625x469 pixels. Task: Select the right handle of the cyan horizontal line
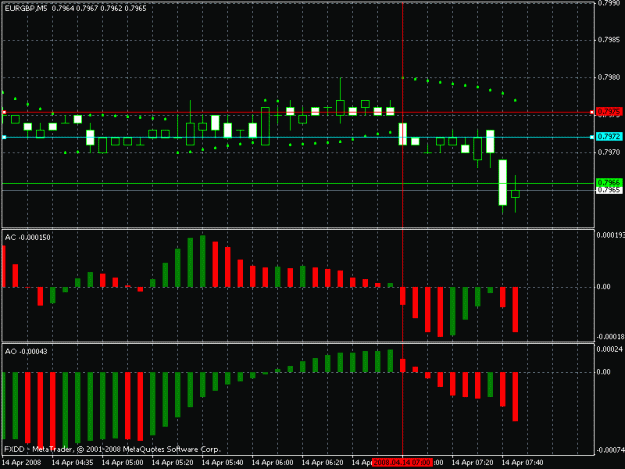[x=592, y=137]
